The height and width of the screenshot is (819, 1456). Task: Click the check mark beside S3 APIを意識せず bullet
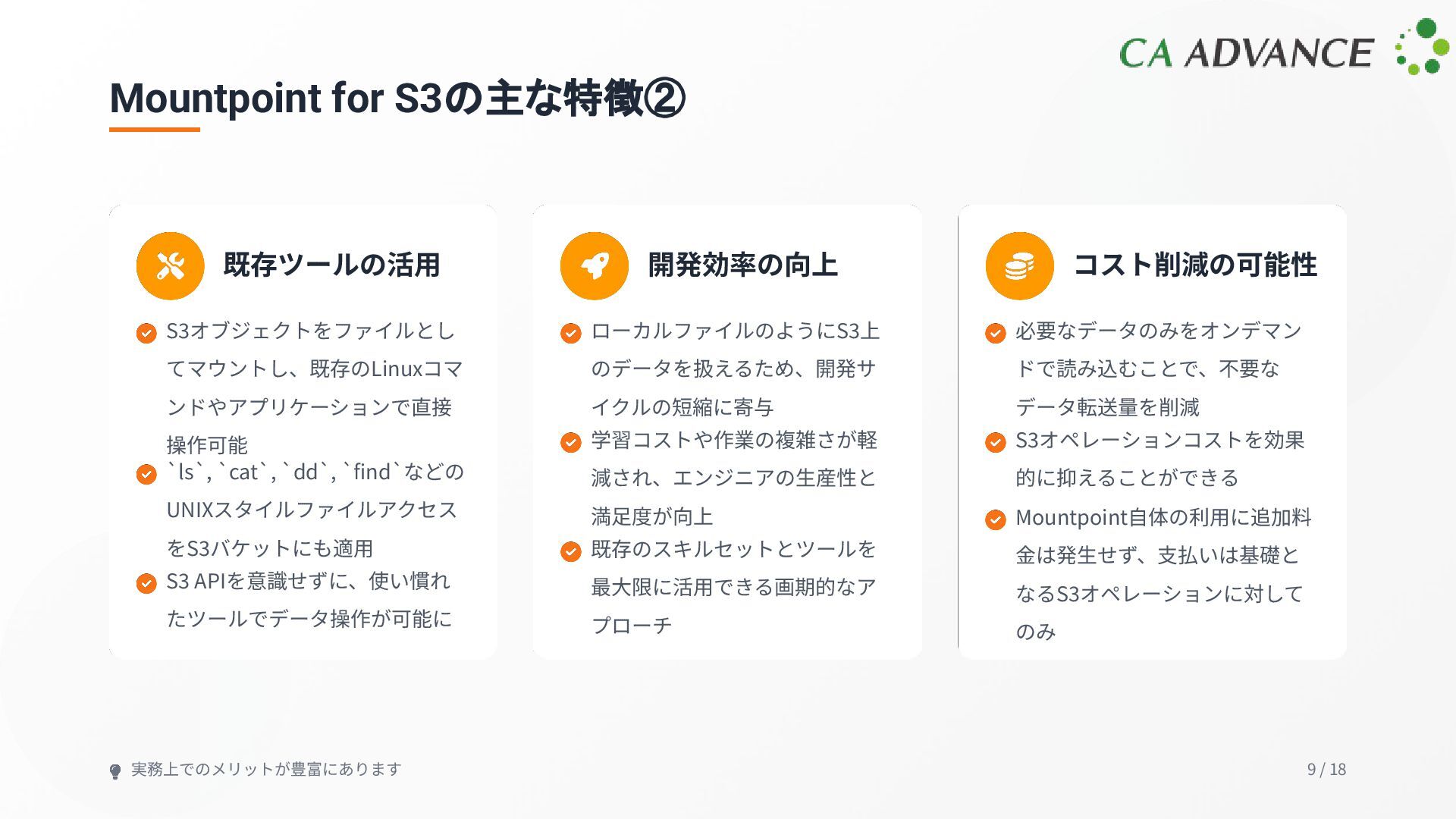click(146, 583)
